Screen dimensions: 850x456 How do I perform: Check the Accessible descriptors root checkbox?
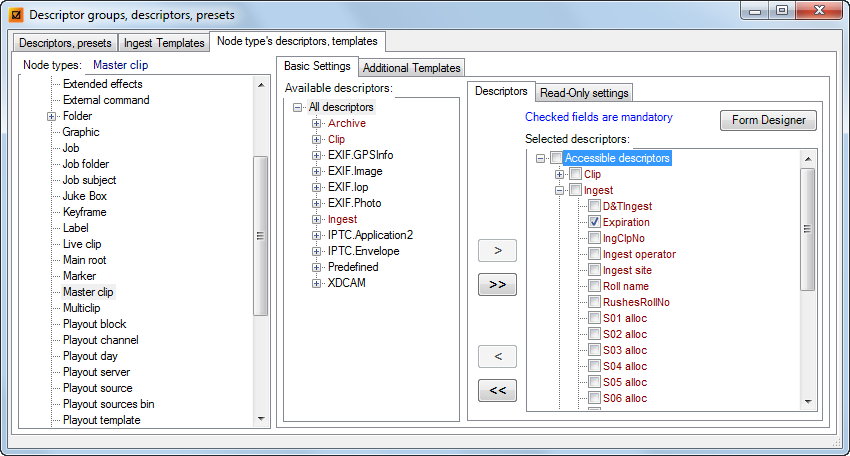556,158
